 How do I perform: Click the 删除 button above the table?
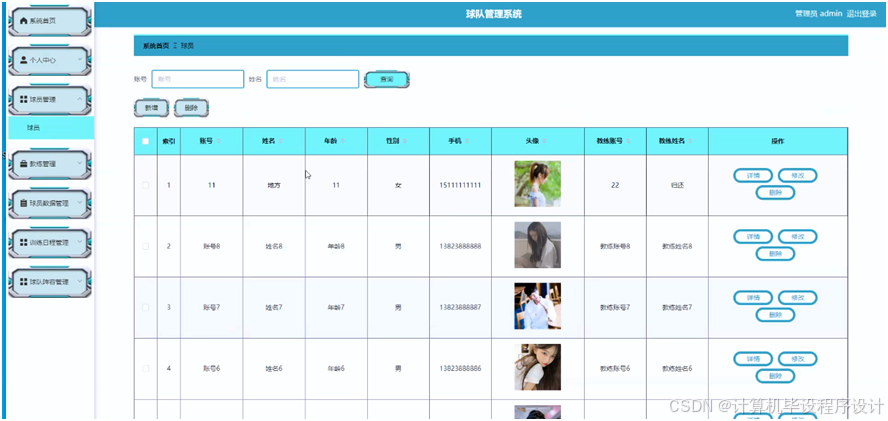point(191,108)
